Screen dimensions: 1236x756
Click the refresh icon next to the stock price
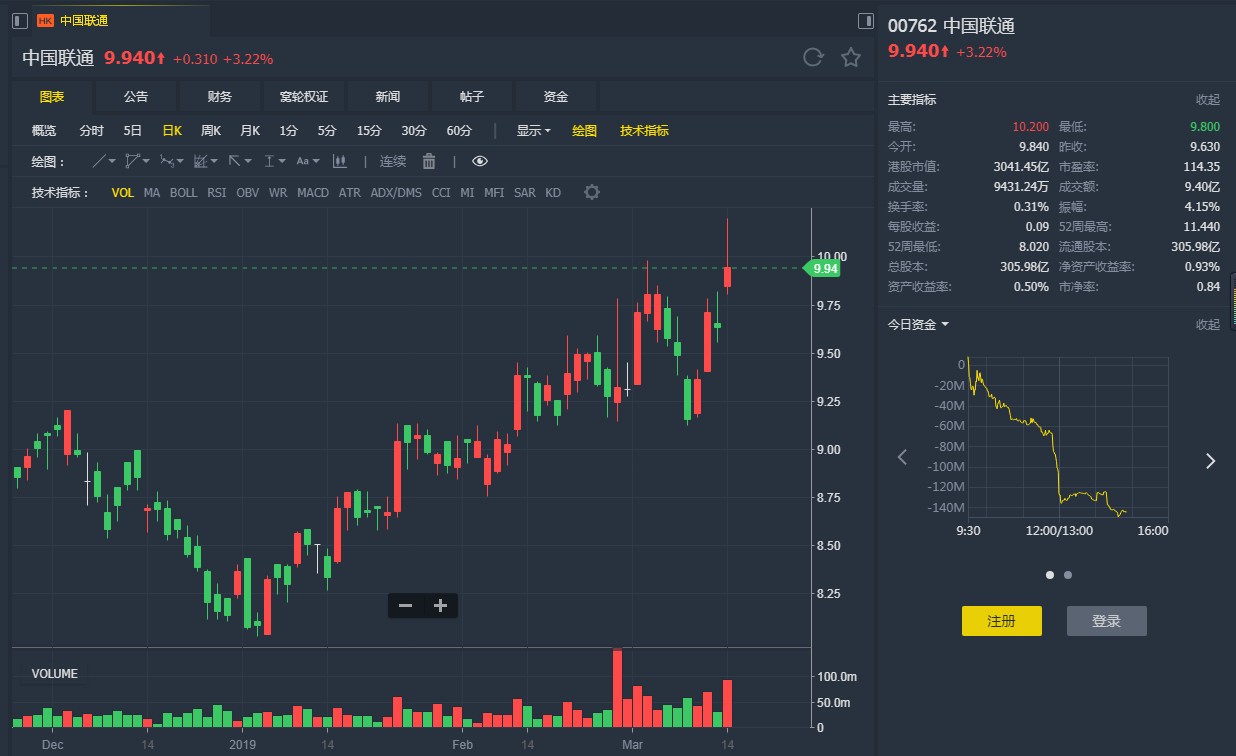[813, 58]
